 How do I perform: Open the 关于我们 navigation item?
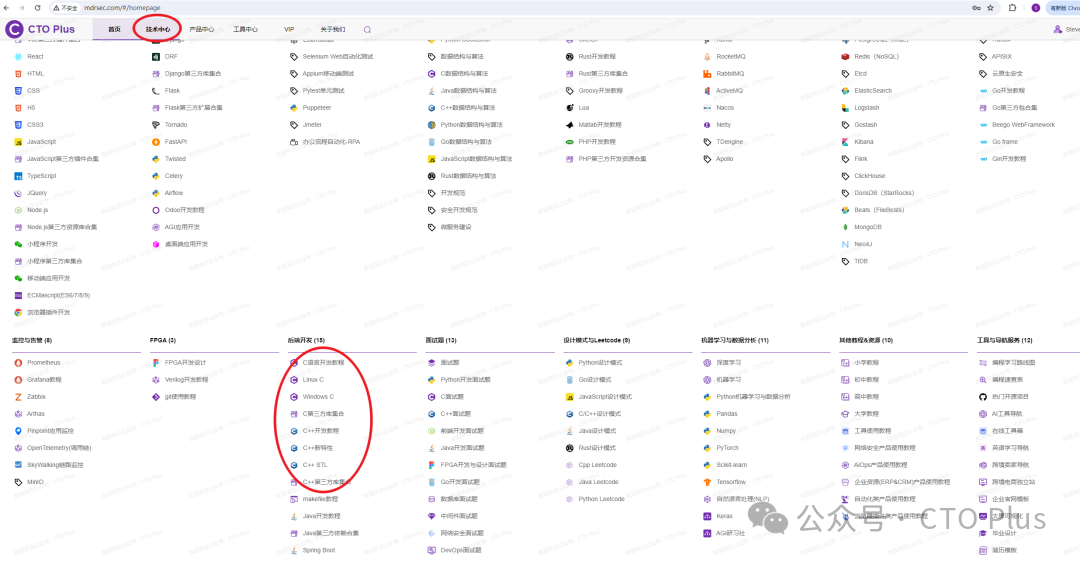[x=333, y=29]
